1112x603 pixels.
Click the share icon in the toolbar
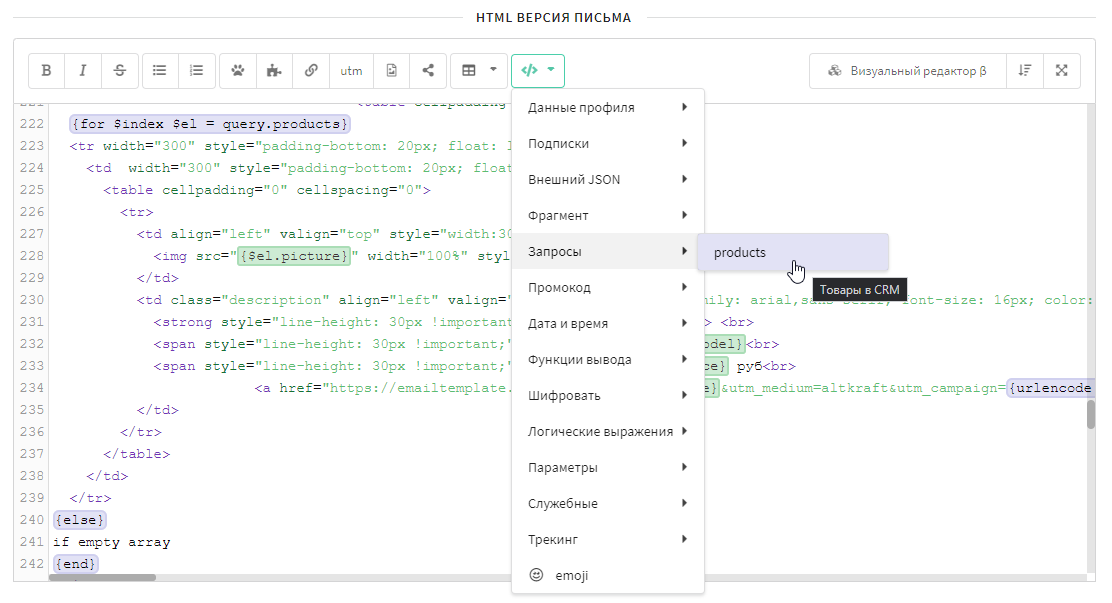coord(428,71)
